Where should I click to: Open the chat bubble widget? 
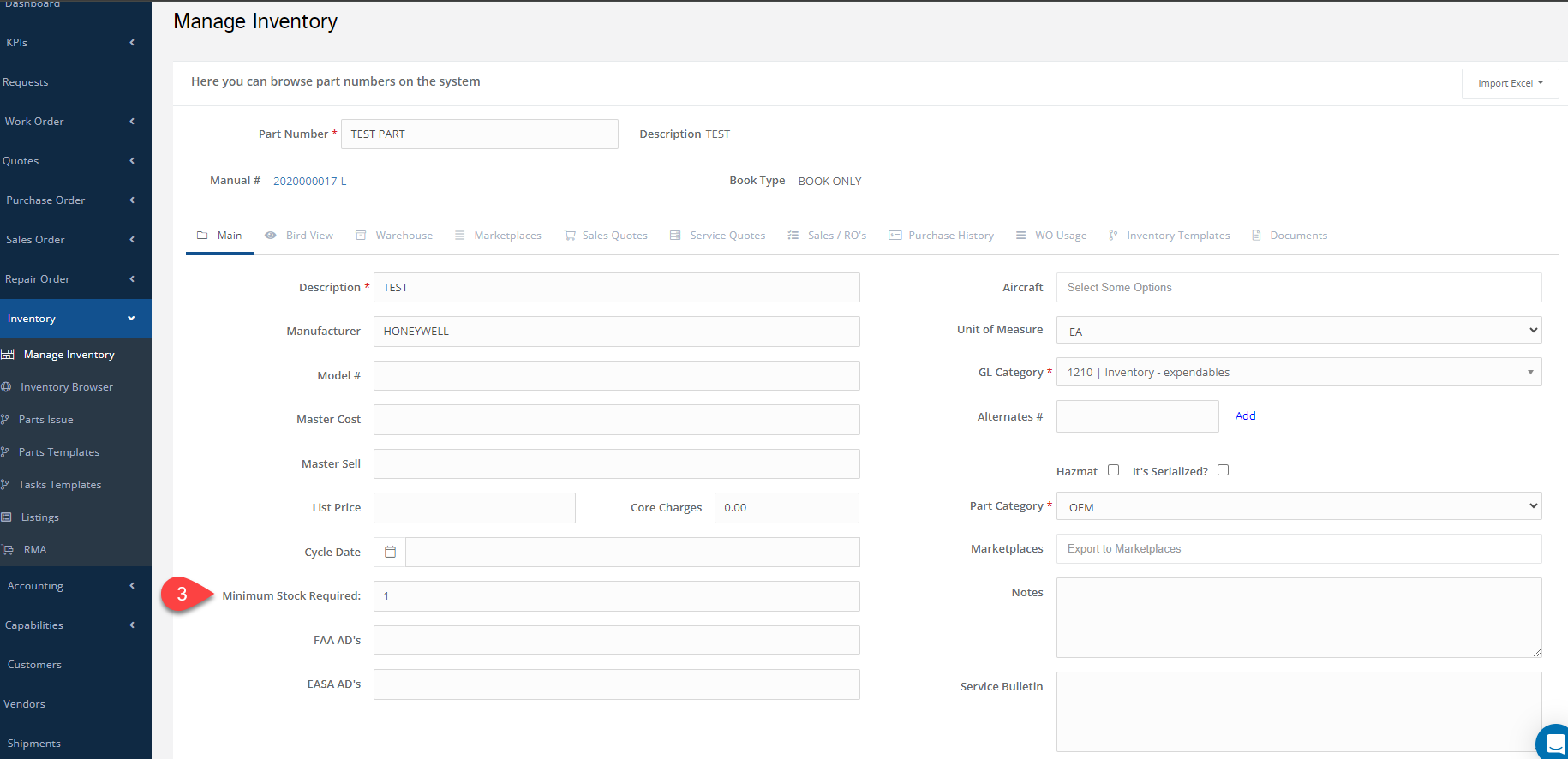[x=1554, y=744]
